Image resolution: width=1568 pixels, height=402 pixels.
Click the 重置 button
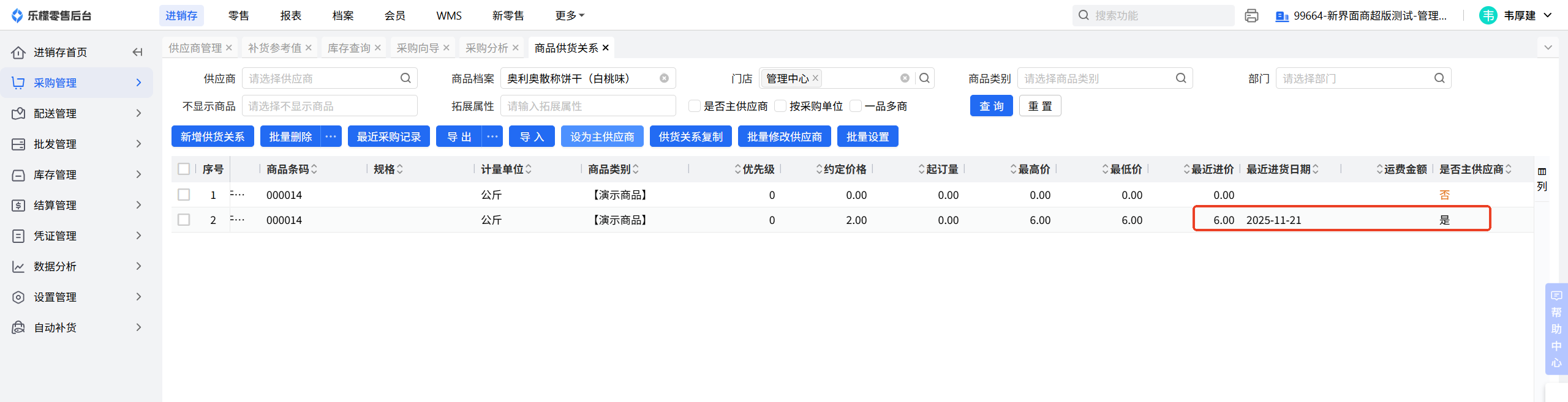1040,106
